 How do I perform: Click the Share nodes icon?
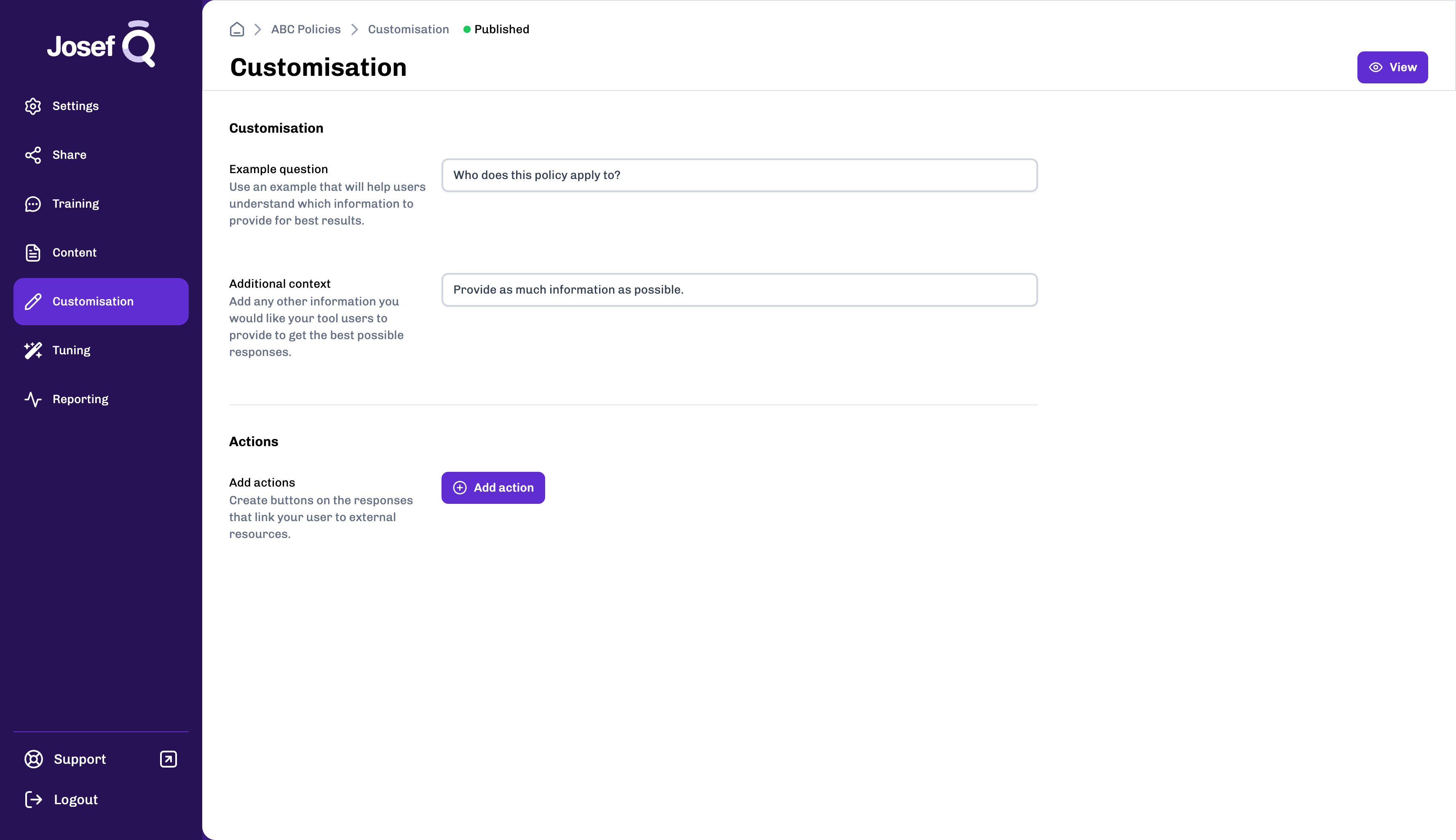[x=33, y=155]
